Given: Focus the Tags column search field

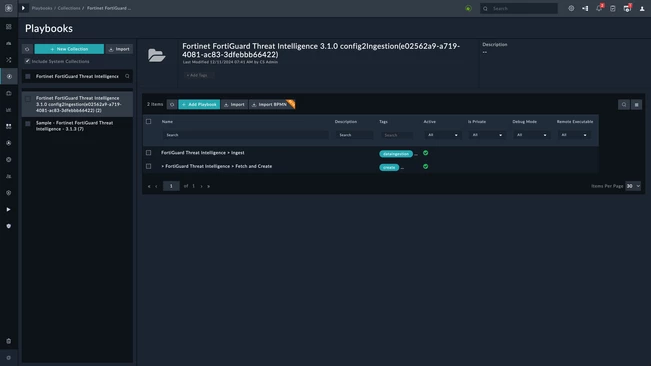Looking at the screenshot, I should pyautogui.click(x=396, y=135).
